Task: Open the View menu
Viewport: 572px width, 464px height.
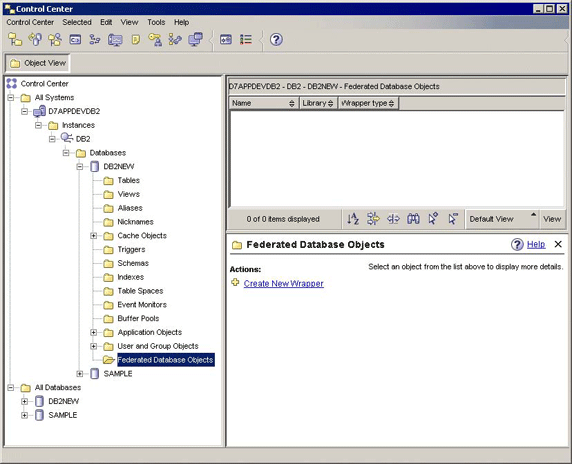Action: point(130,22)
